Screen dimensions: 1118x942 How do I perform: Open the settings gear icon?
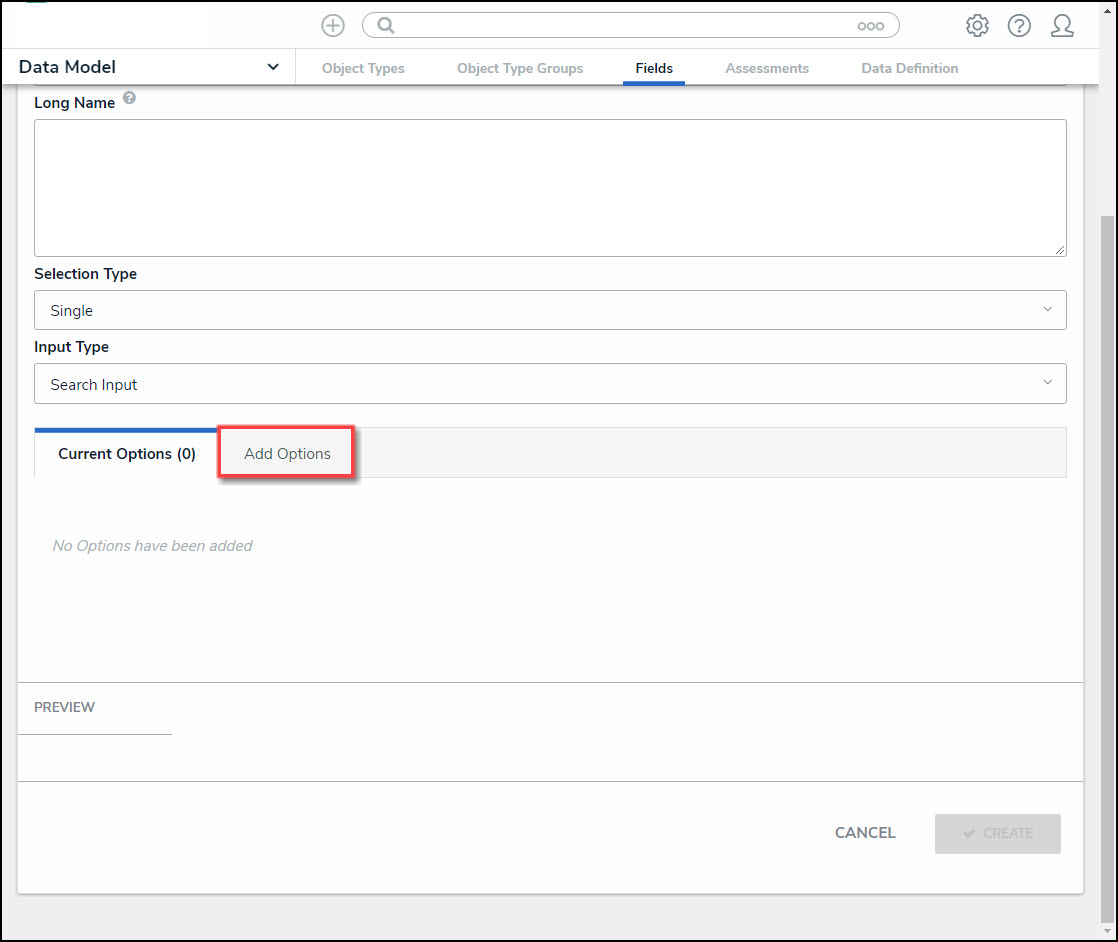pos(977,26)
